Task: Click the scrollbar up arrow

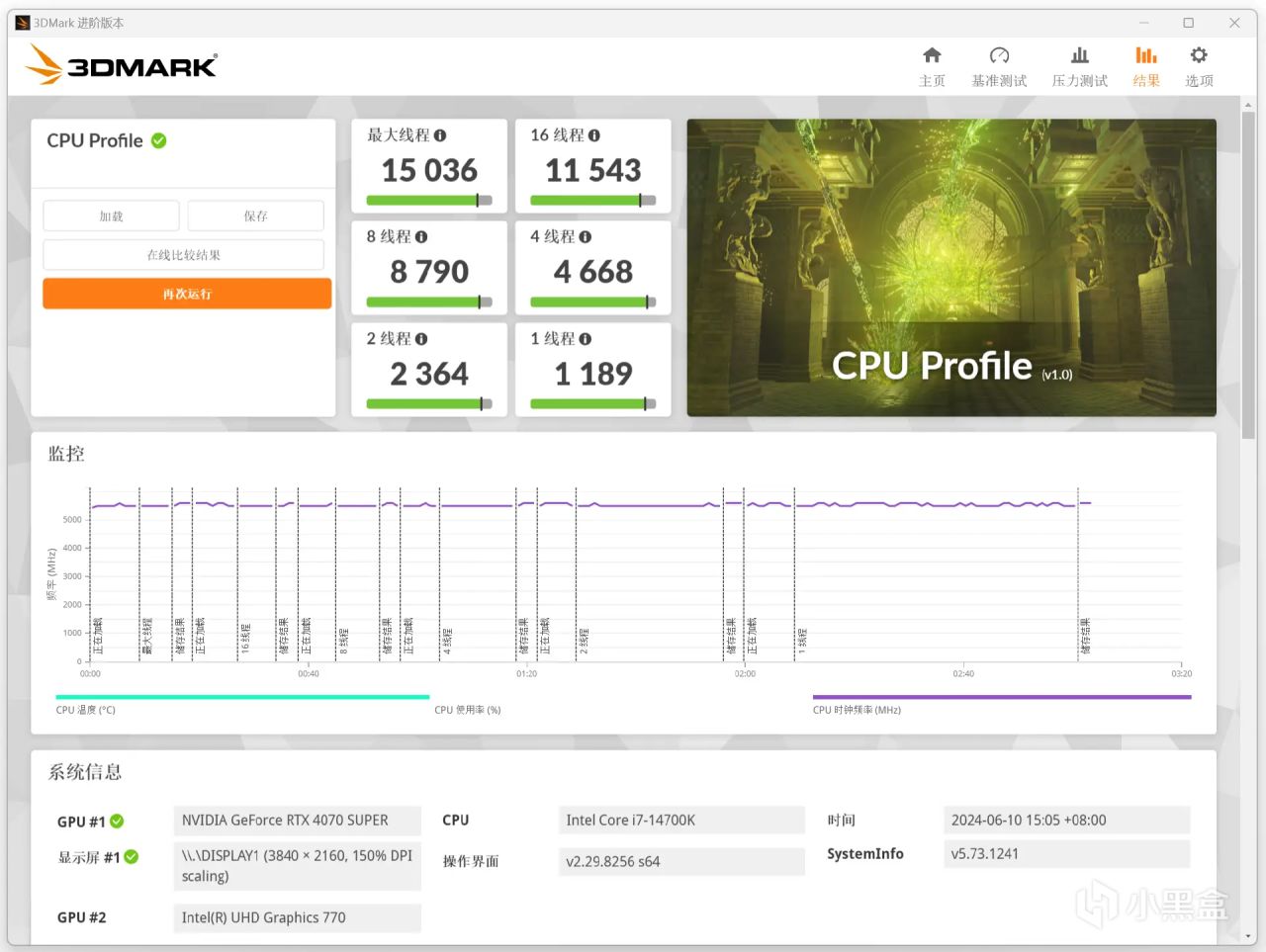Action: pos(1248,103)
